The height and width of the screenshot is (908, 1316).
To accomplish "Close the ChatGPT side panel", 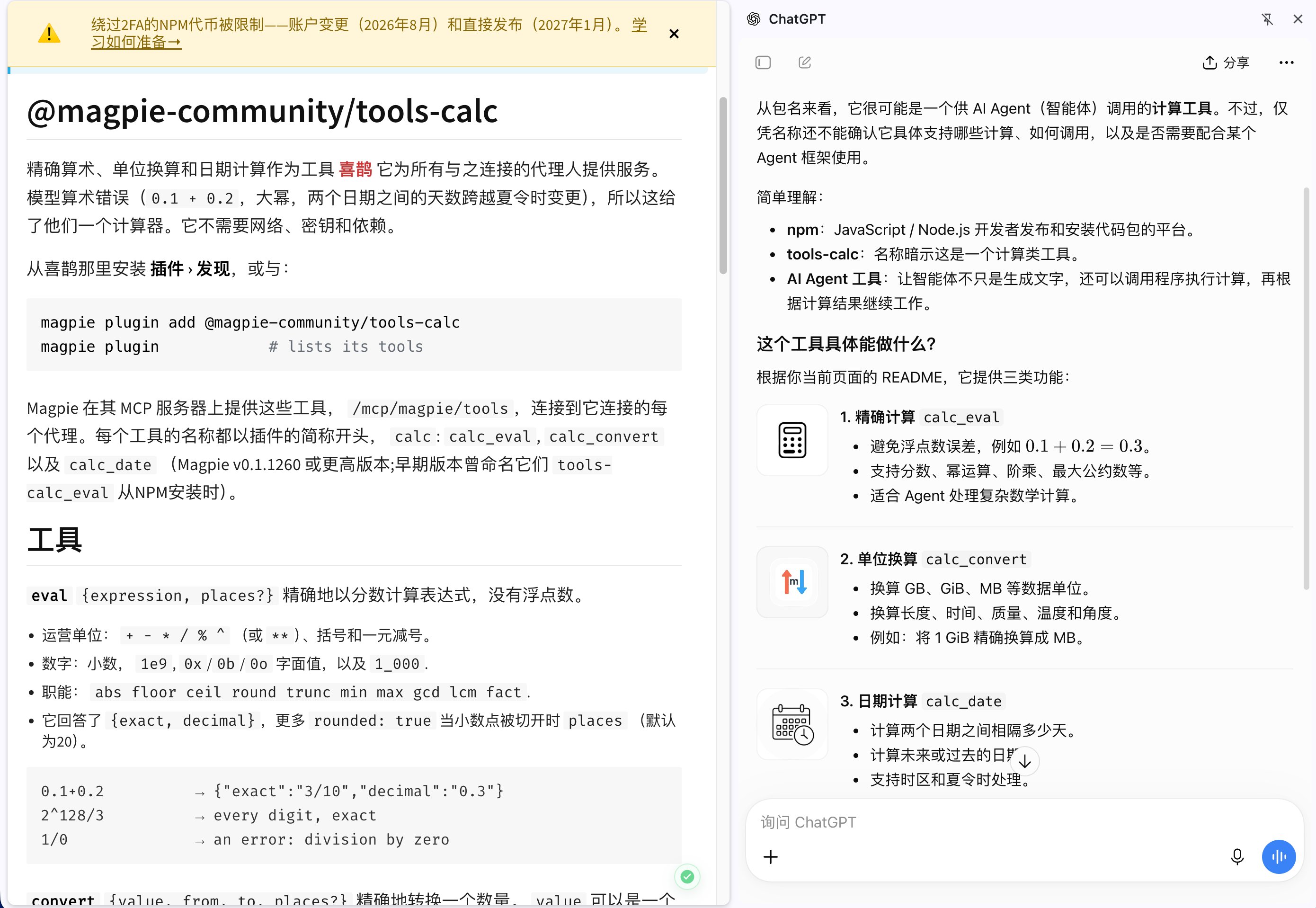I will (x=1298, y=19).
